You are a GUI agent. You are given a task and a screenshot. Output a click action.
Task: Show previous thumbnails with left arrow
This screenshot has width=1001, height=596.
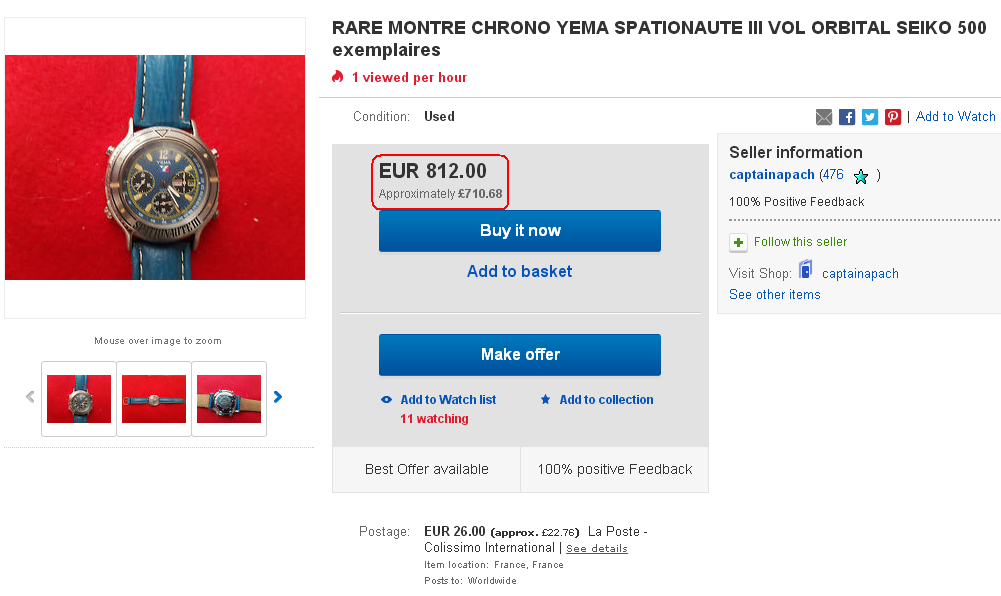[x=30, y=397]
